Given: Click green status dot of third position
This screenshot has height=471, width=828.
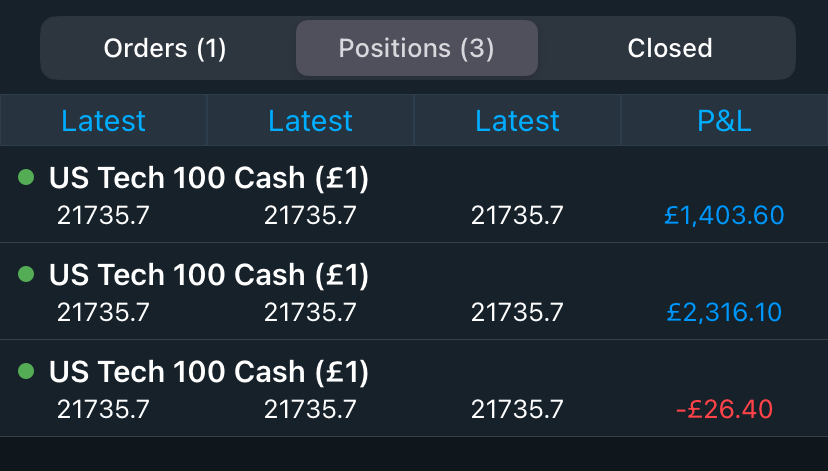Looking at the screenshot, I should point(26,371).
